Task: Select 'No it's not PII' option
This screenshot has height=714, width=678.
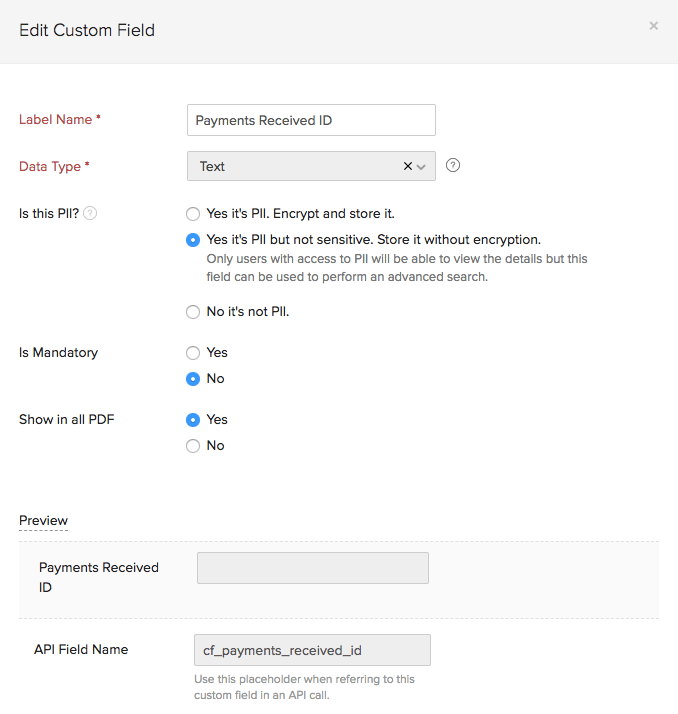Action: coord(193,312)
